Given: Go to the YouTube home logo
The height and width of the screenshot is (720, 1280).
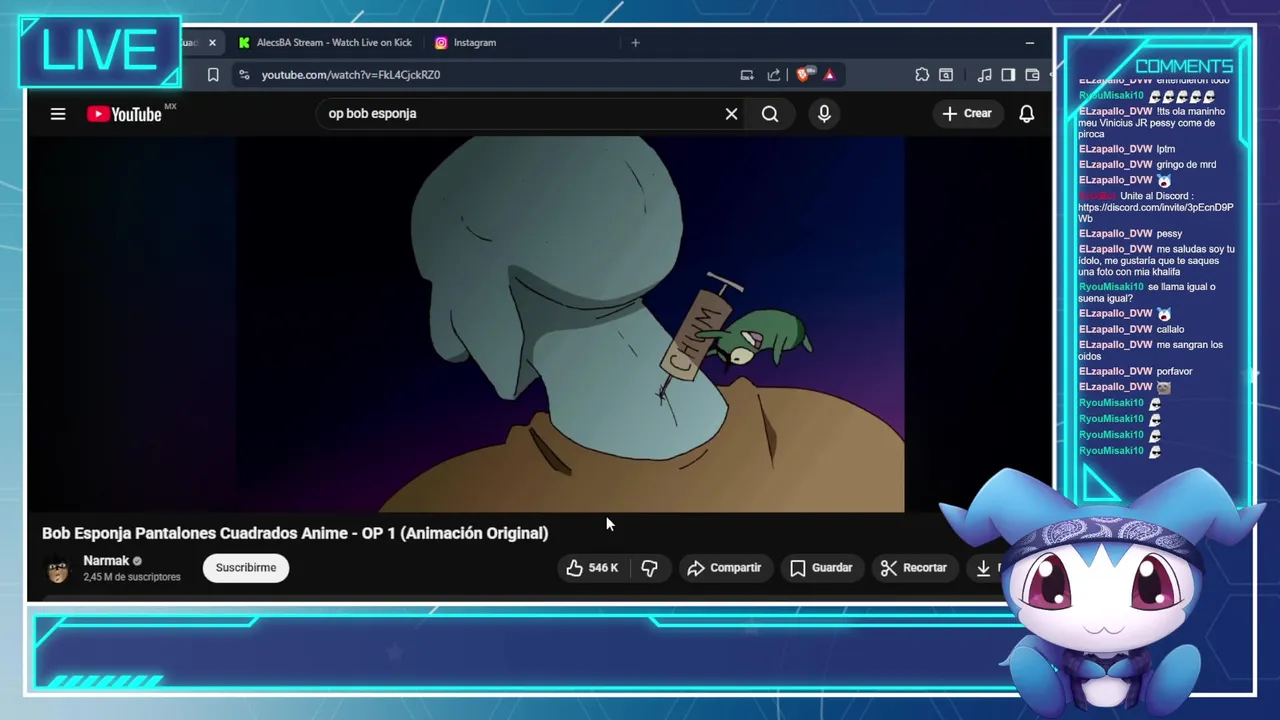Looking at the screenshot, I should tap(124, 114).
